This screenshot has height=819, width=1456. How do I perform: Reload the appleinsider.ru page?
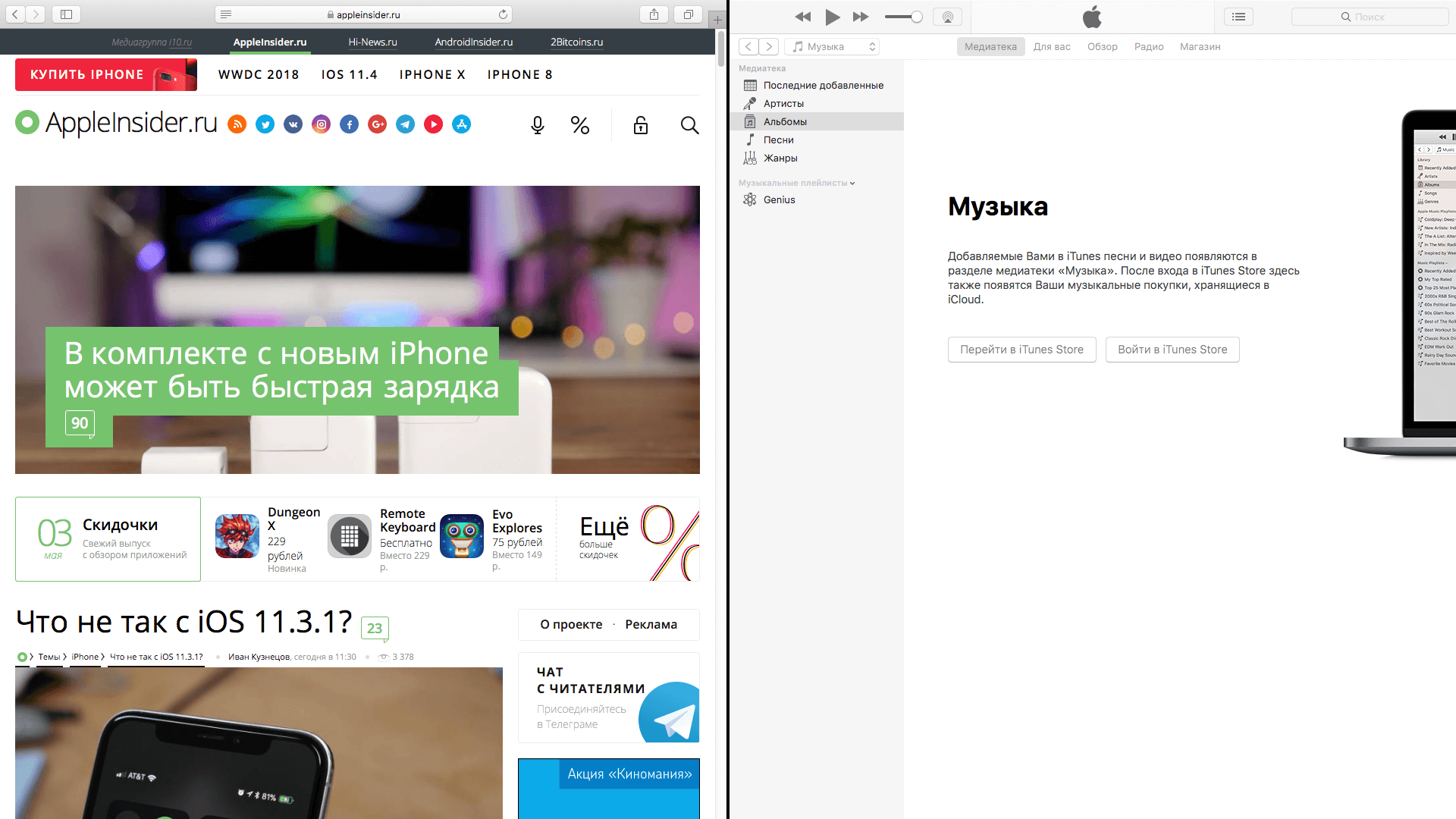(503, 14)
